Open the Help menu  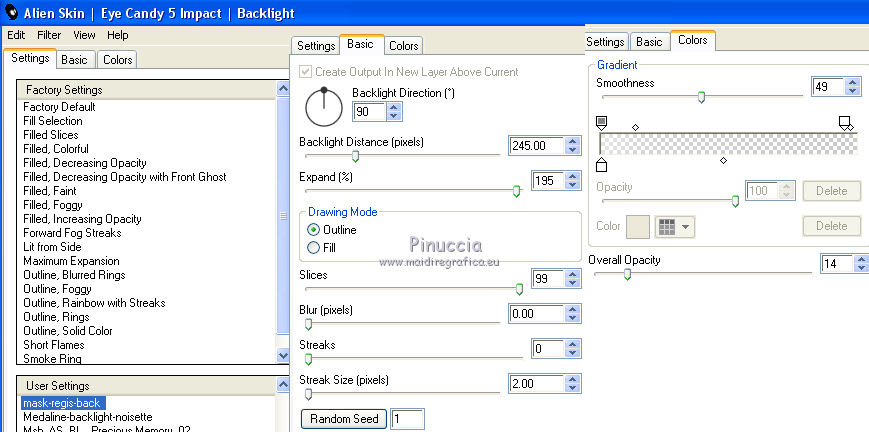117,35
